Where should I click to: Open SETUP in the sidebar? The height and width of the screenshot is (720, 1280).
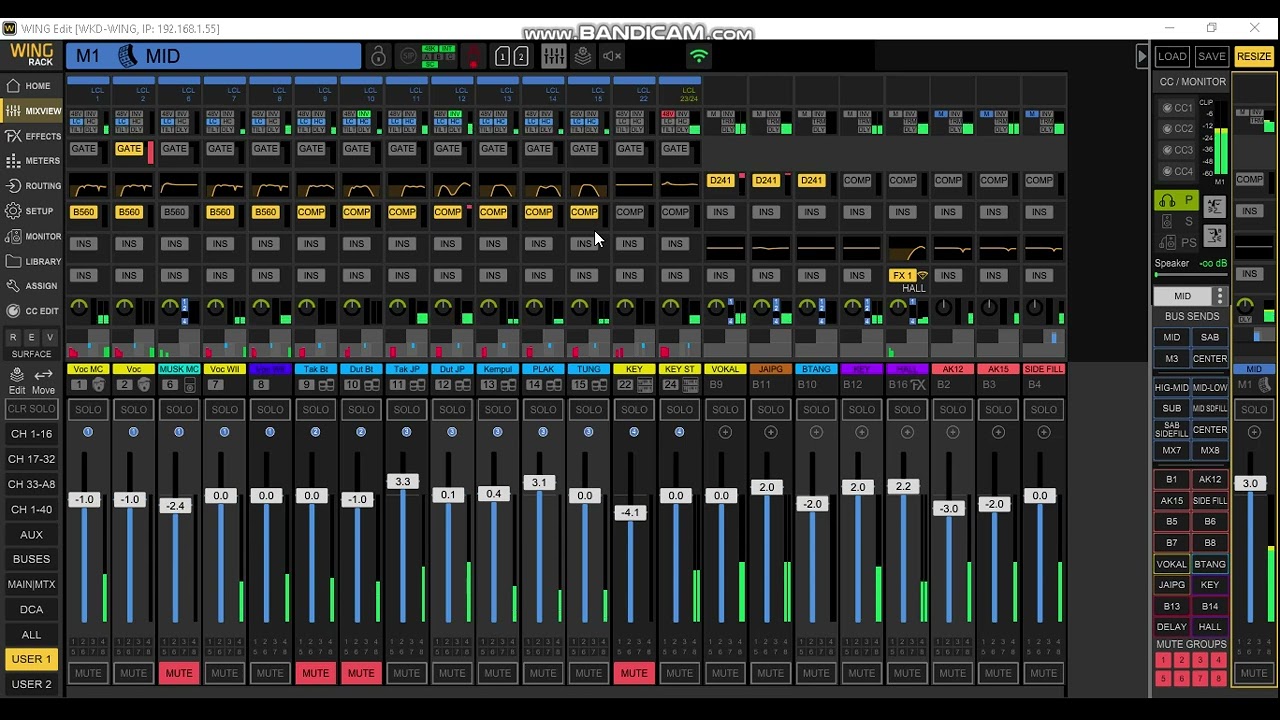pyautogui.click(x=29, y=211)
